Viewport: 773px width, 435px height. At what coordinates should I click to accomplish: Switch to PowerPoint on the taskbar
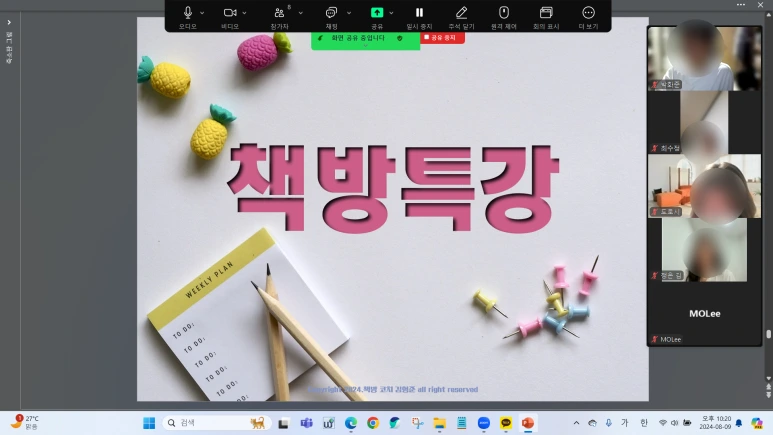pos(528,423)
